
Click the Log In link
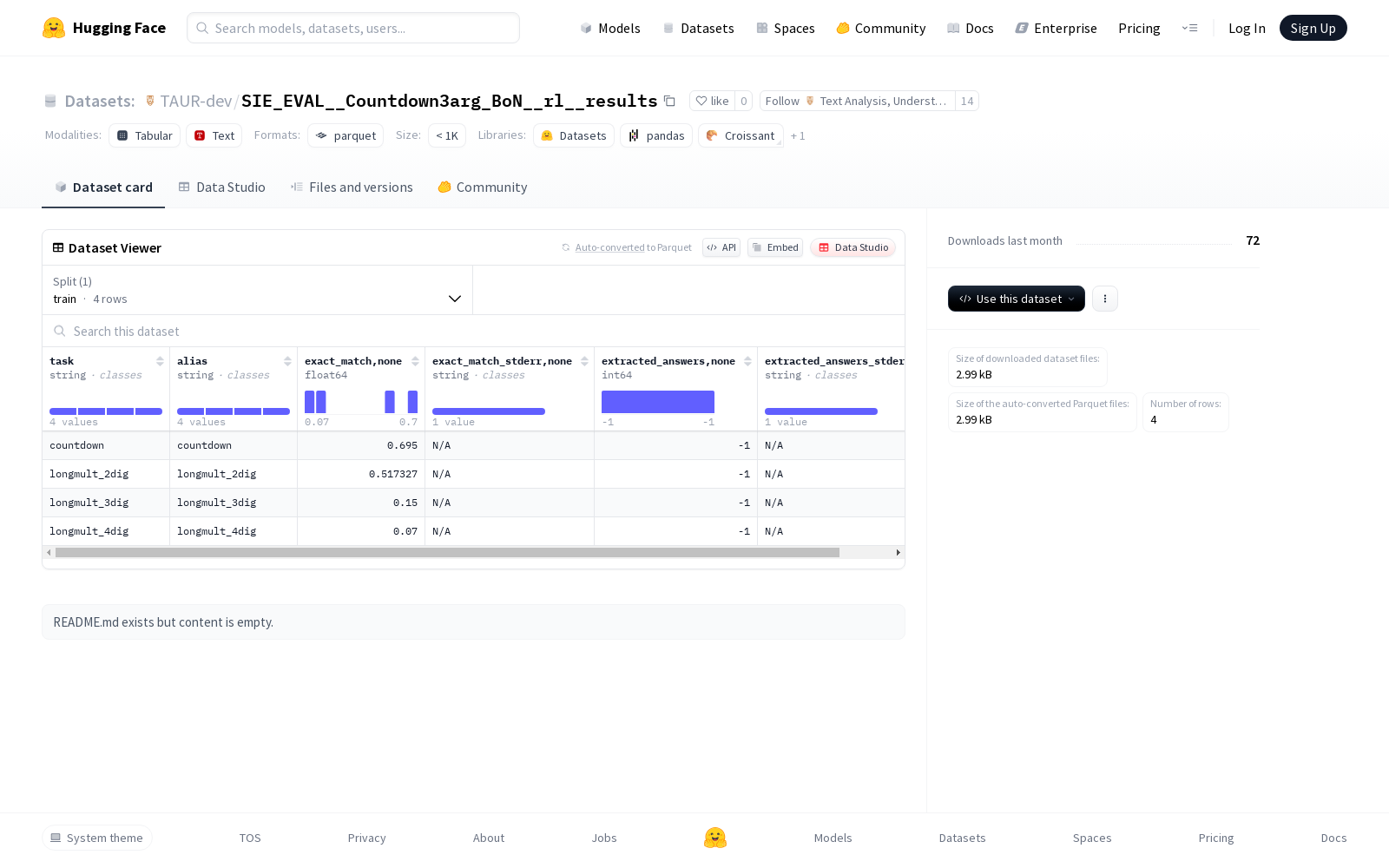pos(1247,28)
